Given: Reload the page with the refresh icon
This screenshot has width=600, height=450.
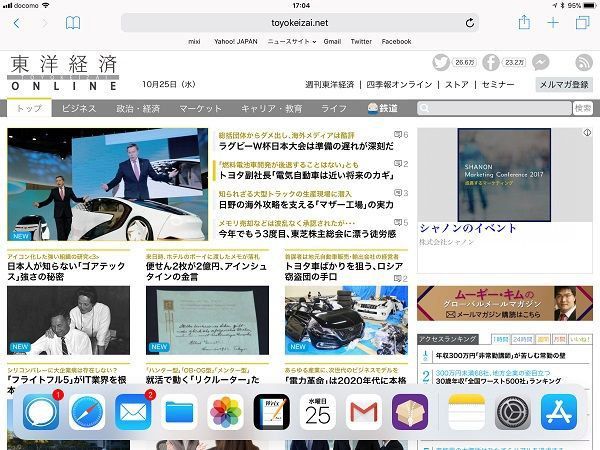Looking at the screenshot, I should (470, 23).
